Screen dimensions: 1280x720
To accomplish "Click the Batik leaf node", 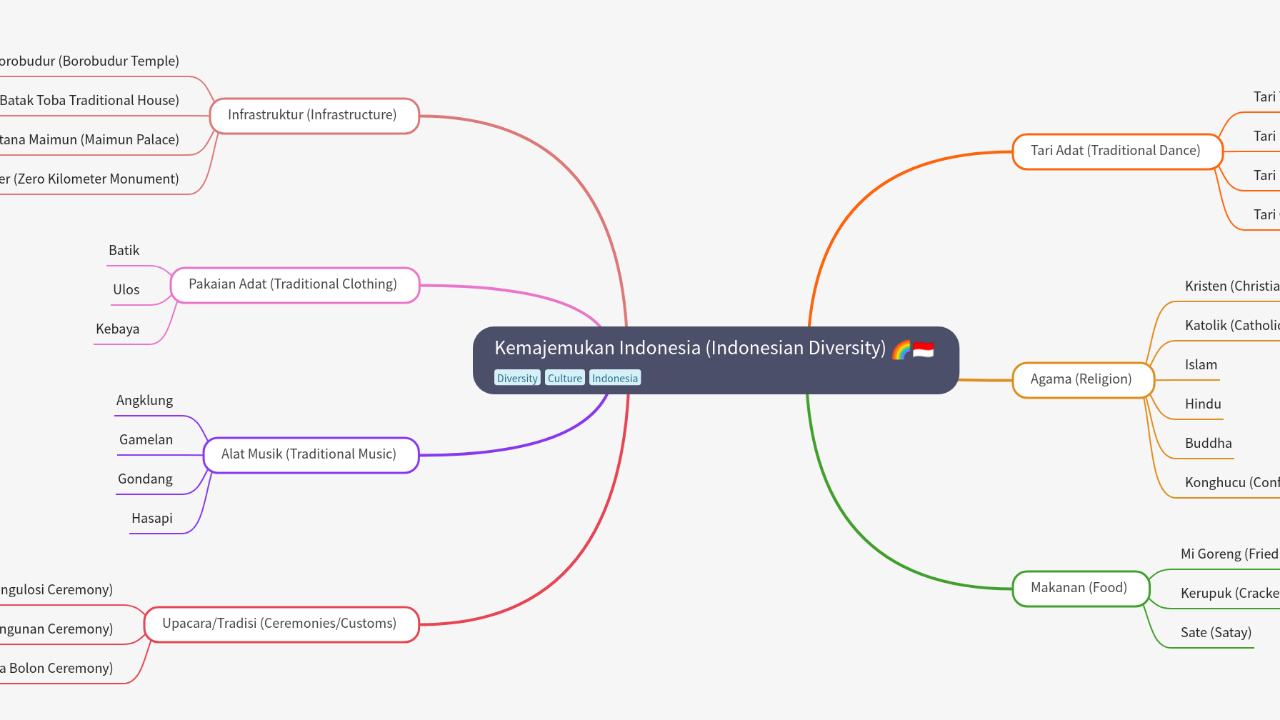I will 124,251.
